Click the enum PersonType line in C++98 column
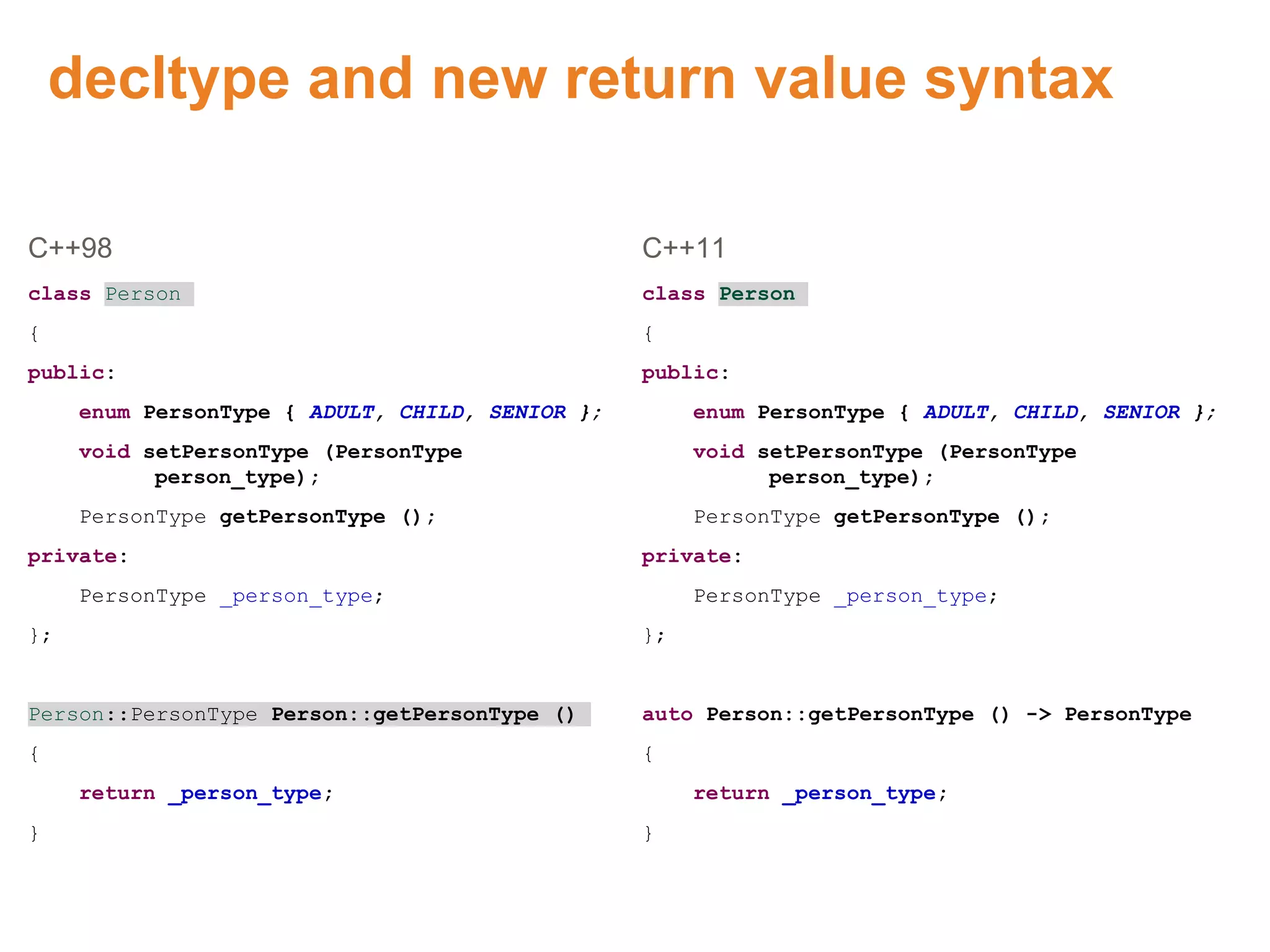The image size is (1270, 952). 340,413
